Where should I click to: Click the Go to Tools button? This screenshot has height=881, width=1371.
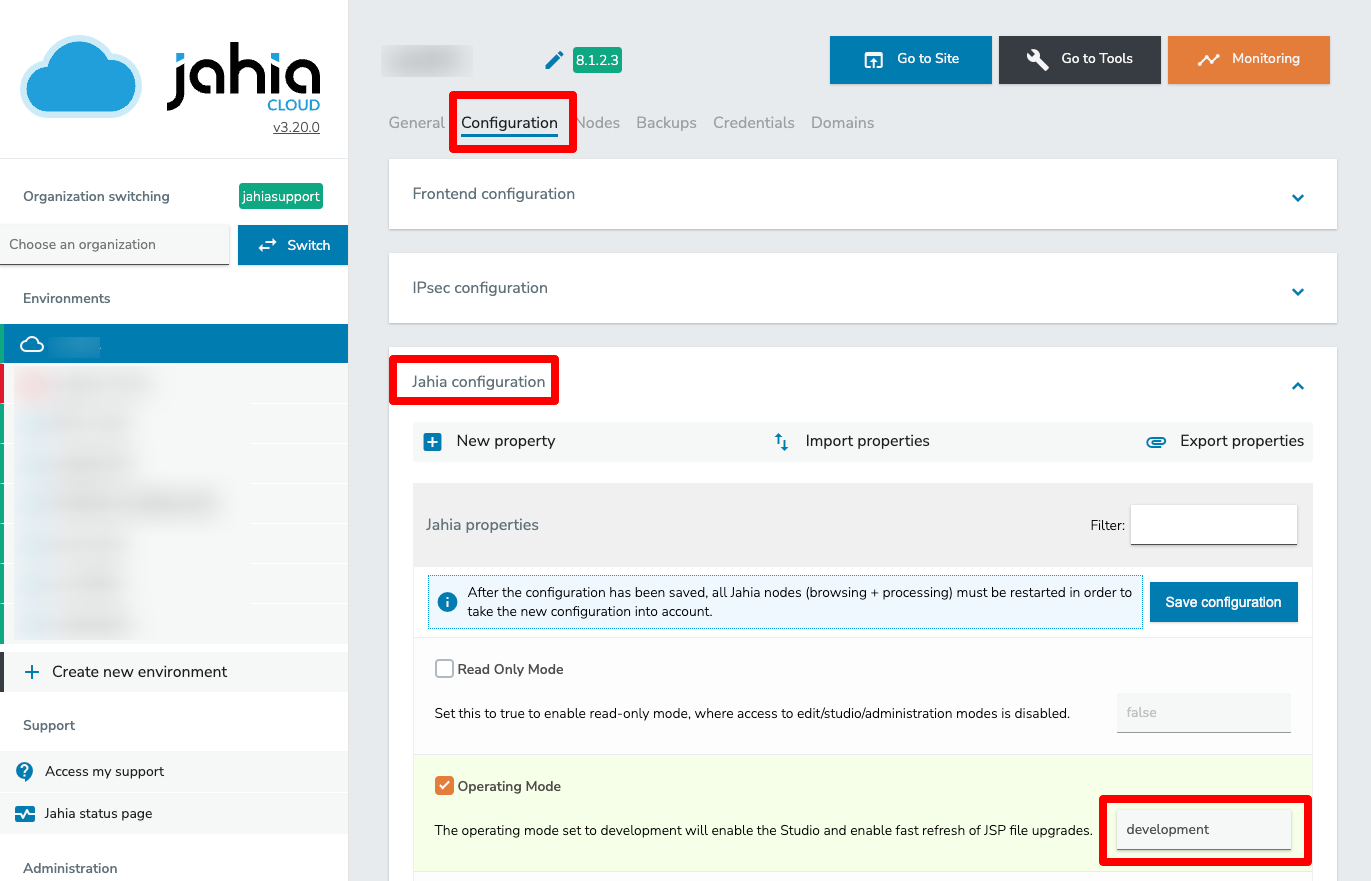(x=1080, y=60)
